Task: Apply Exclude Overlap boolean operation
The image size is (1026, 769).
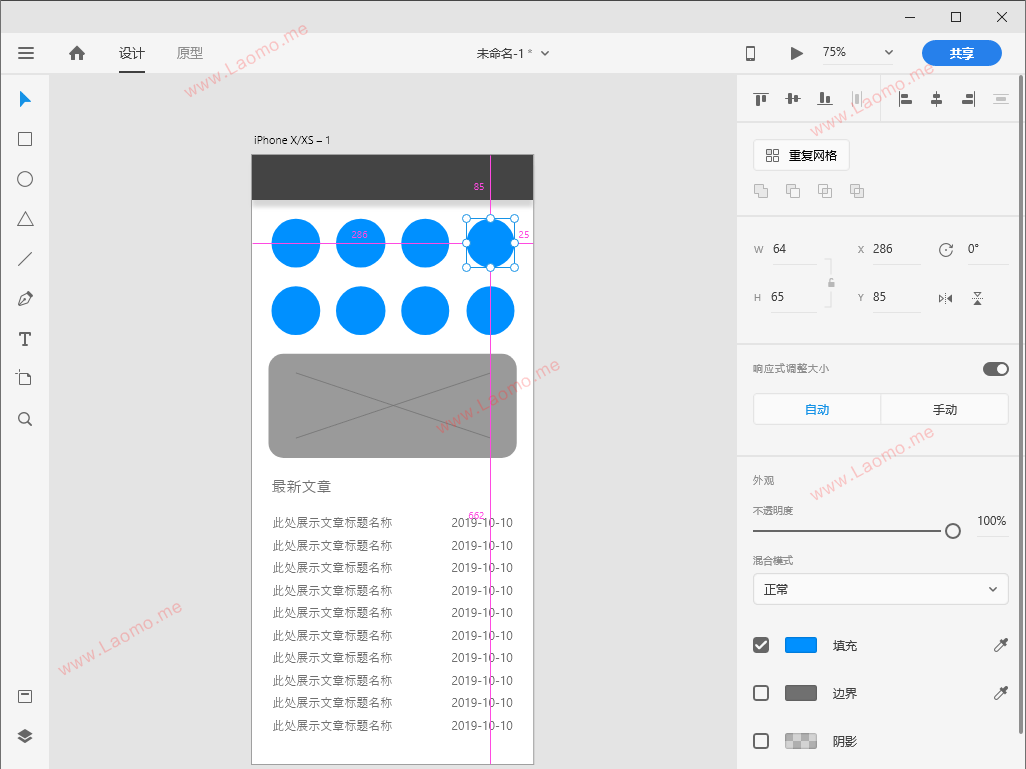Action: click(857, 191)
